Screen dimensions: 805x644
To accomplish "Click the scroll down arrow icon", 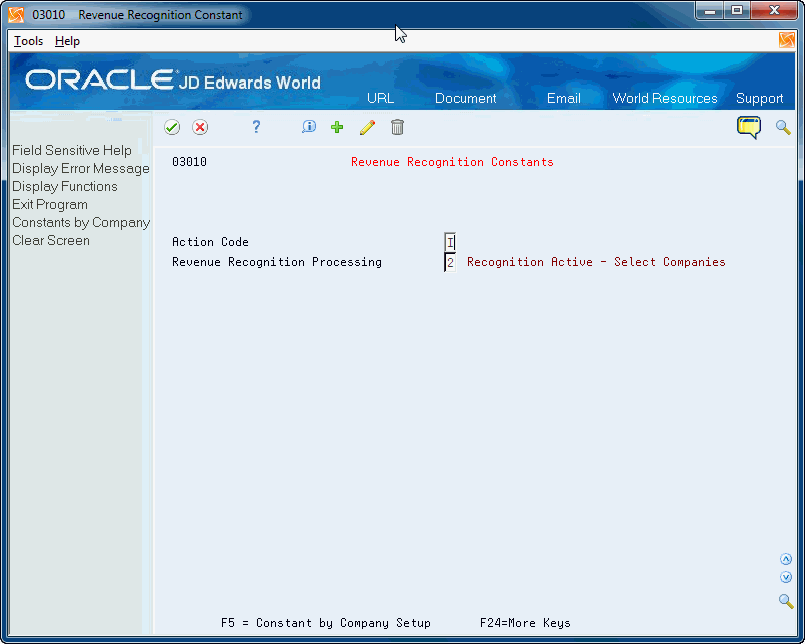I will (785, 577).
